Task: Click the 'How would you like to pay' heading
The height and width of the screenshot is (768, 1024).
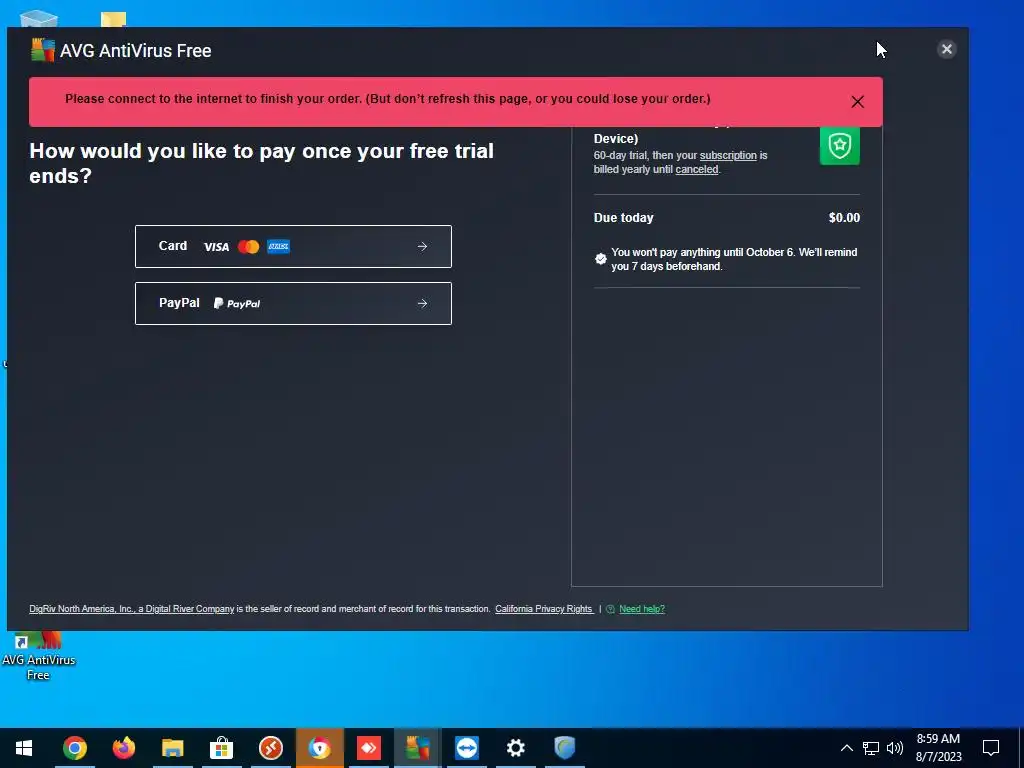Action: pyautogui.click(x=261, y=163)
